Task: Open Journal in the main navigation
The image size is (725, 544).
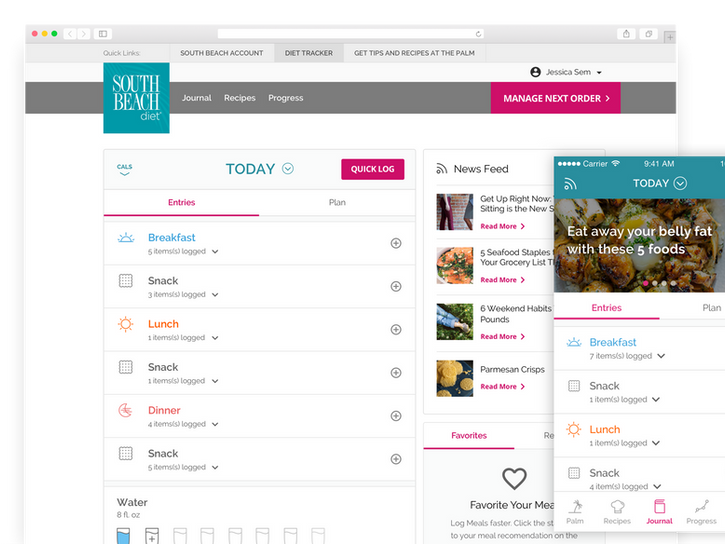Action: tap(197, 98)
